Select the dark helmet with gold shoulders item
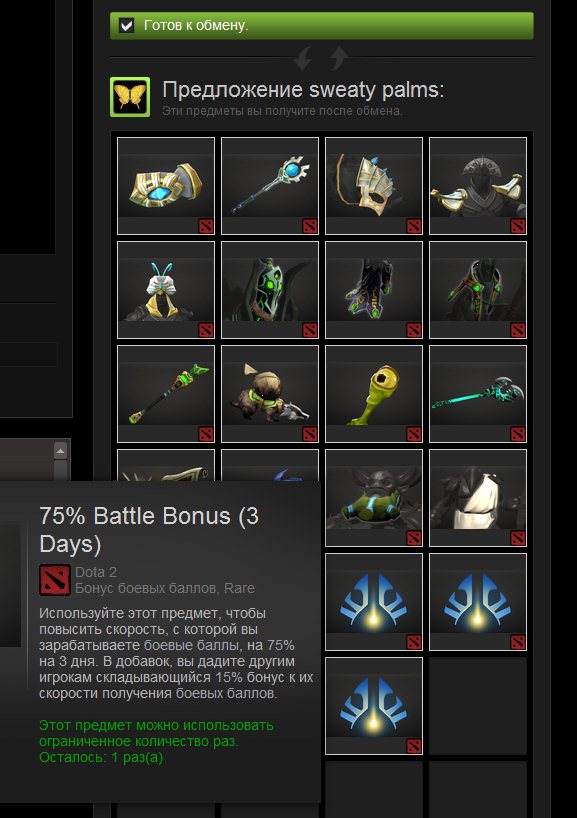 (478, 186)
